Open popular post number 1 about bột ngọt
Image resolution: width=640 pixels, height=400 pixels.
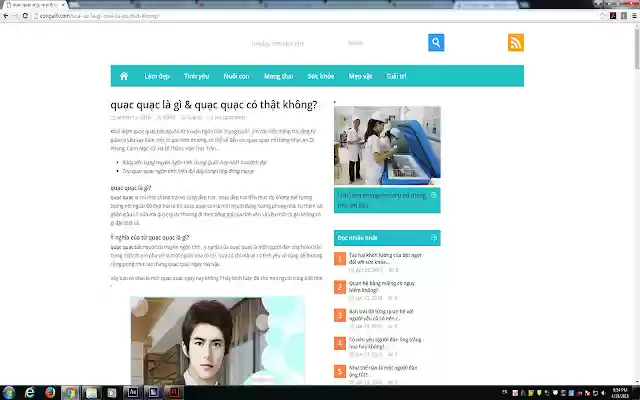pos(385,258)
